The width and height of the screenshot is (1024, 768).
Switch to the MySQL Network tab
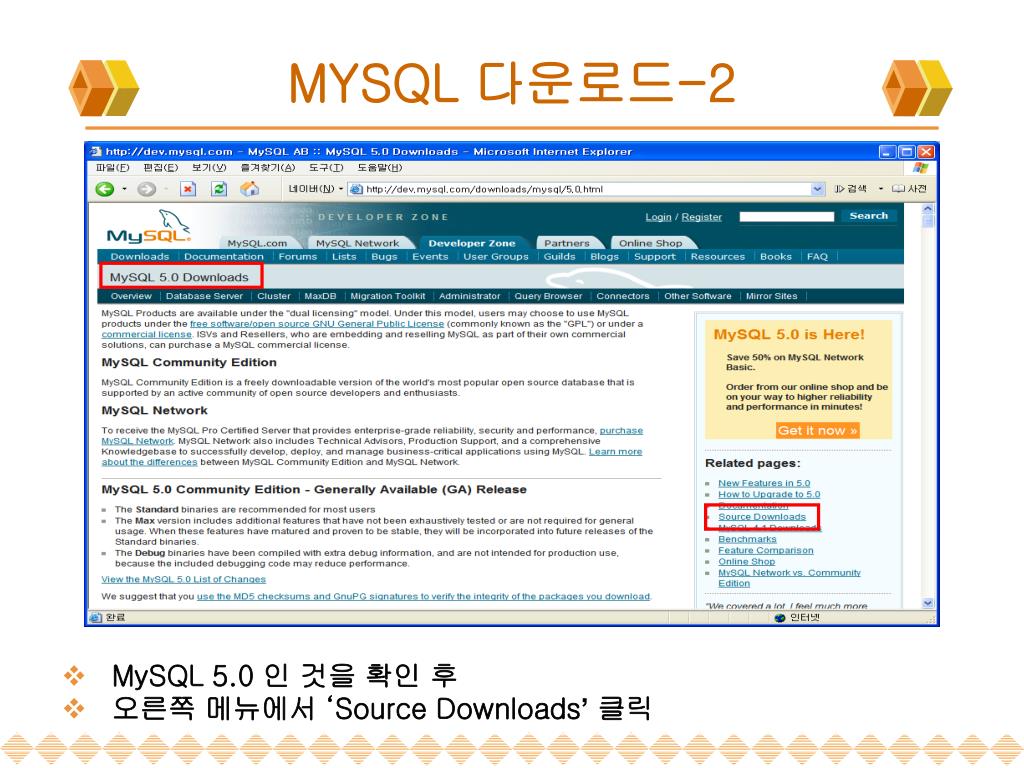pyautogui.click(x=357, y=243)
